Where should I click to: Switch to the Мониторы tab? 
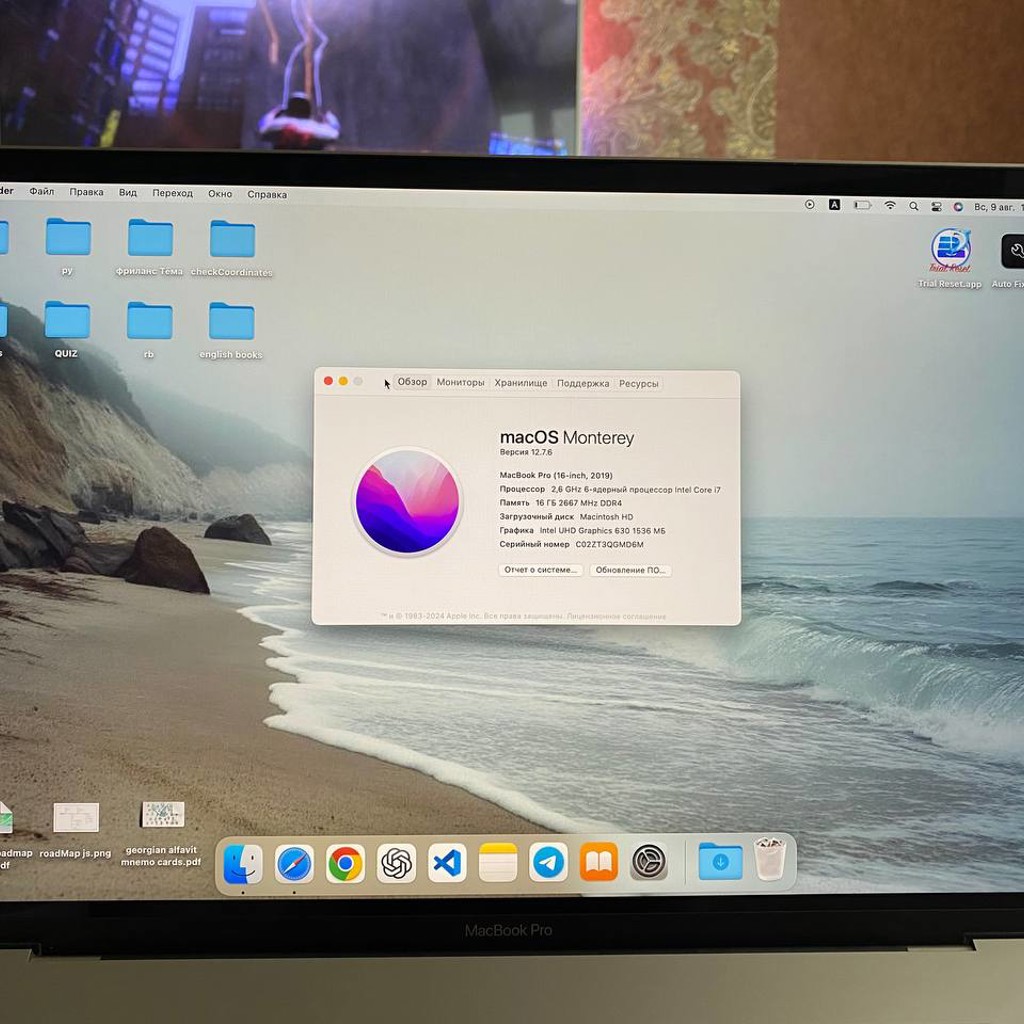(x=460, y=383)
